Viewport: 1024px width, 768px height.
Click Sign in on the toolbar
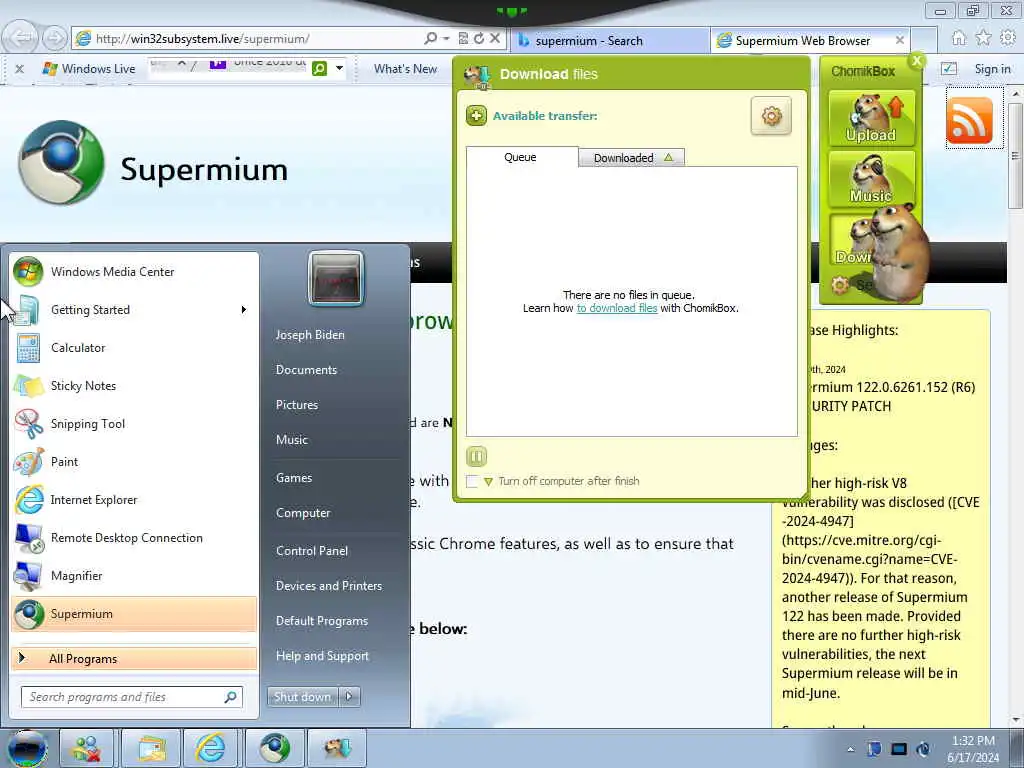coord(992,69)
